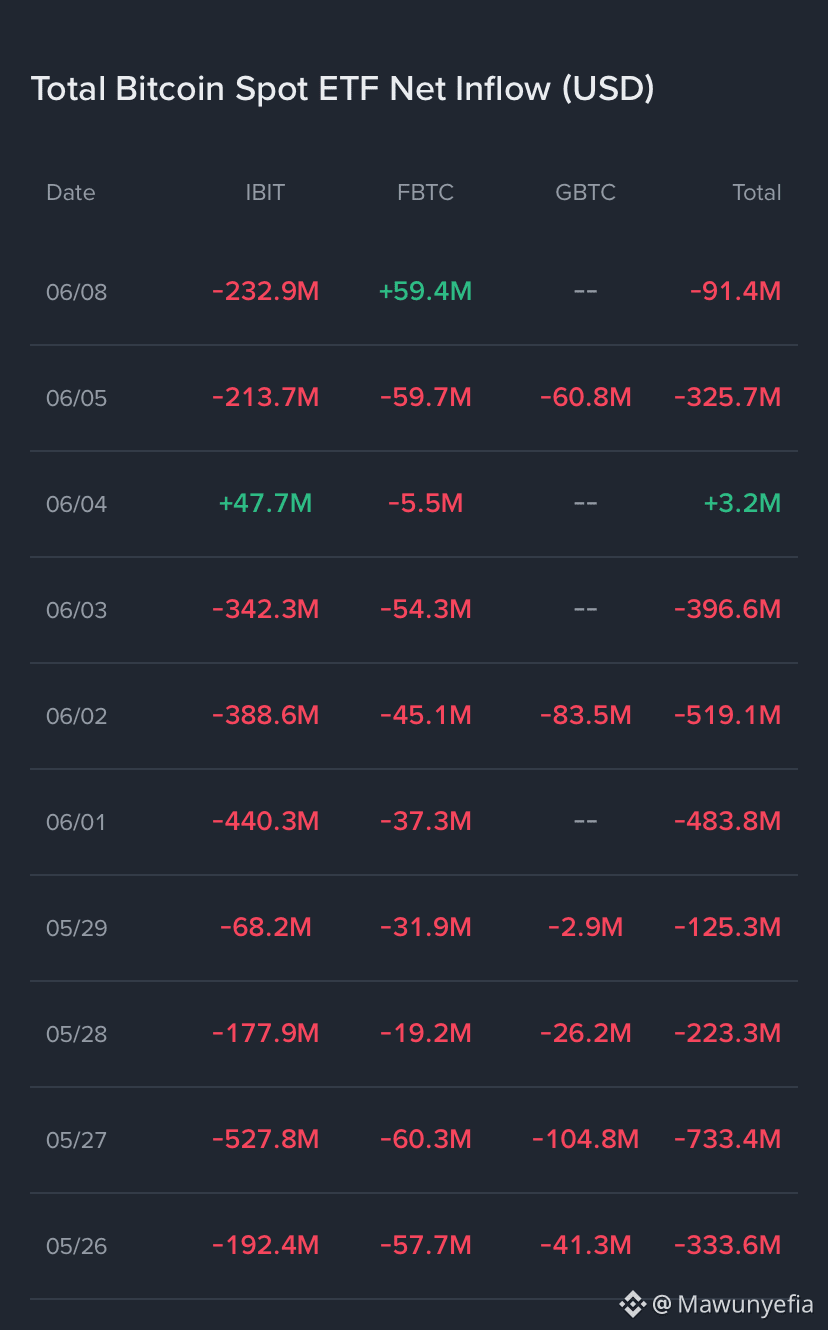Click the -2.9M GBTC value
Image resolution: width=828 pixels, height=1330 pixels.
click(x=585, y=927)
